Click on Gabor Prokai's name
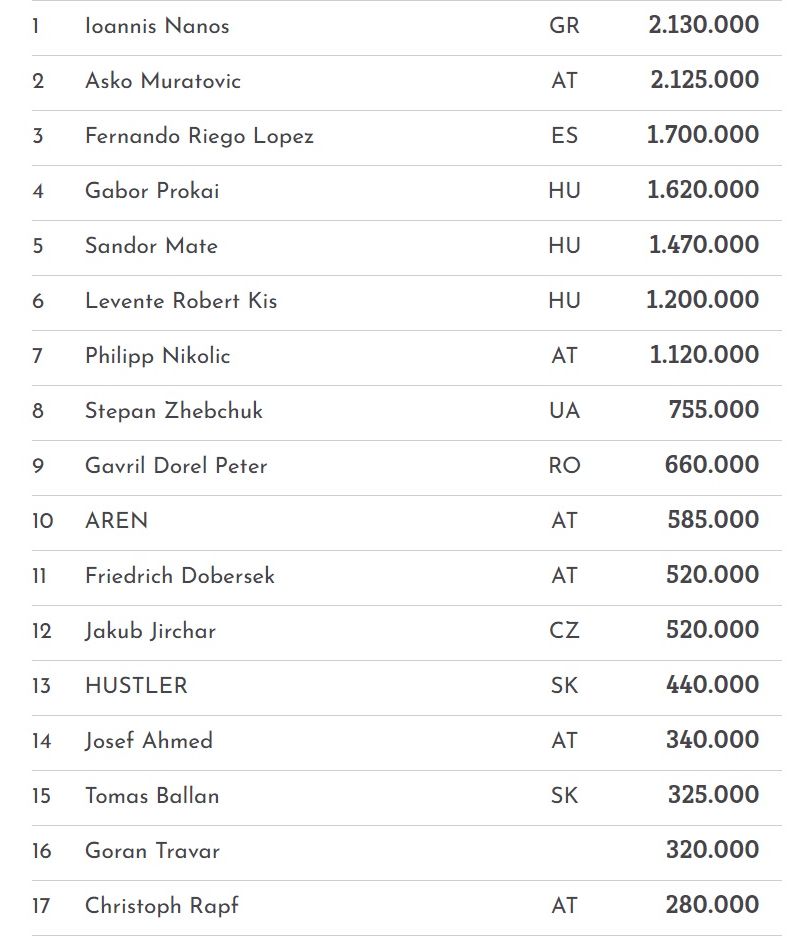The image size is (808, 945). 152,191
